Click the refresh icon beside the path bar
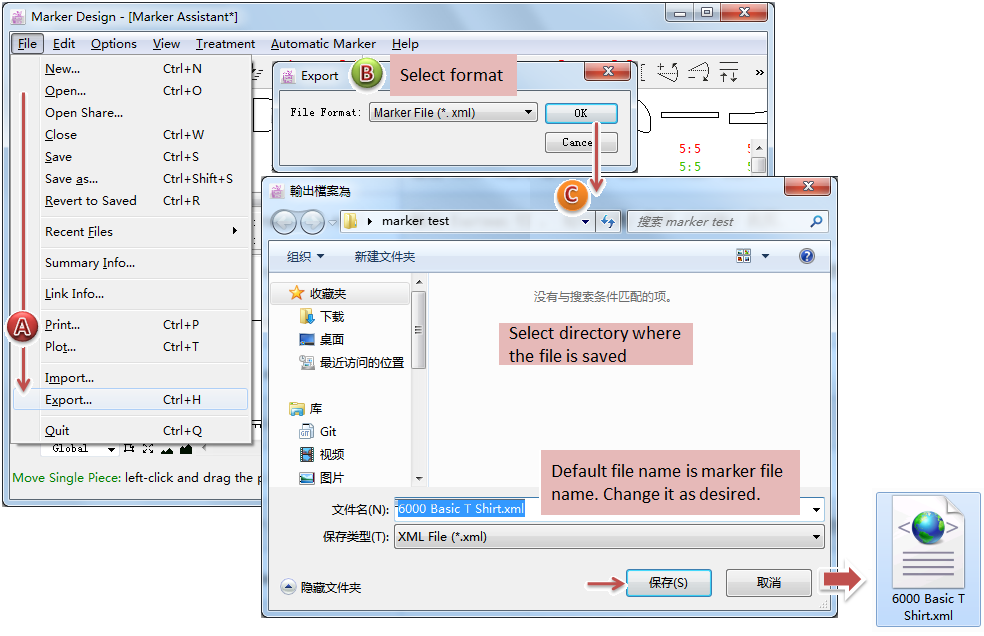This screenshot has width=984, height=636. pyautogui.click(x=608, y=222)
